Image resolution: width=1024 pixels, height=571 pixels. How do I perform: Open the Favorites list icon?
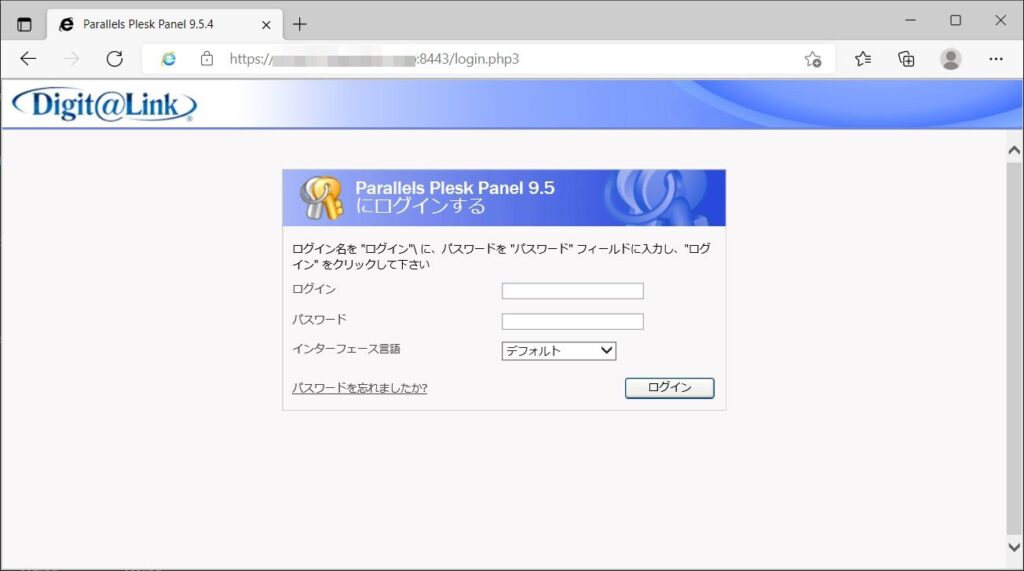863,59
